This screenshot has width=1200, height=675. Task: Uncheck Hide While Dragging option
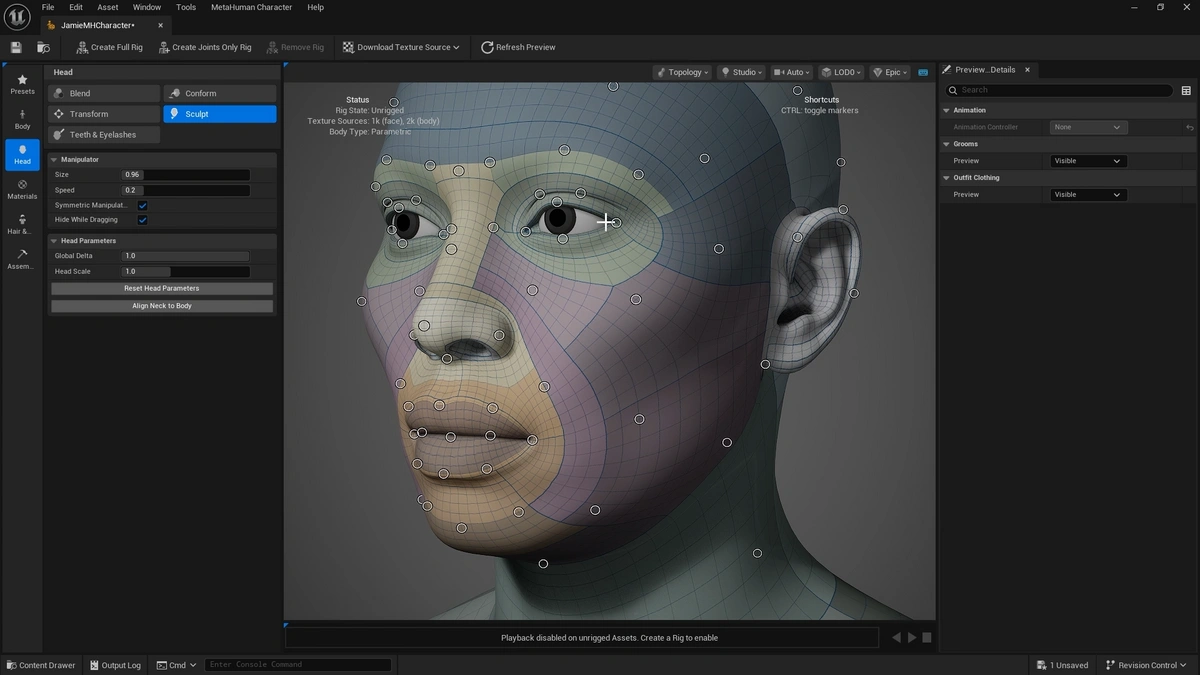tap(143, 220)
